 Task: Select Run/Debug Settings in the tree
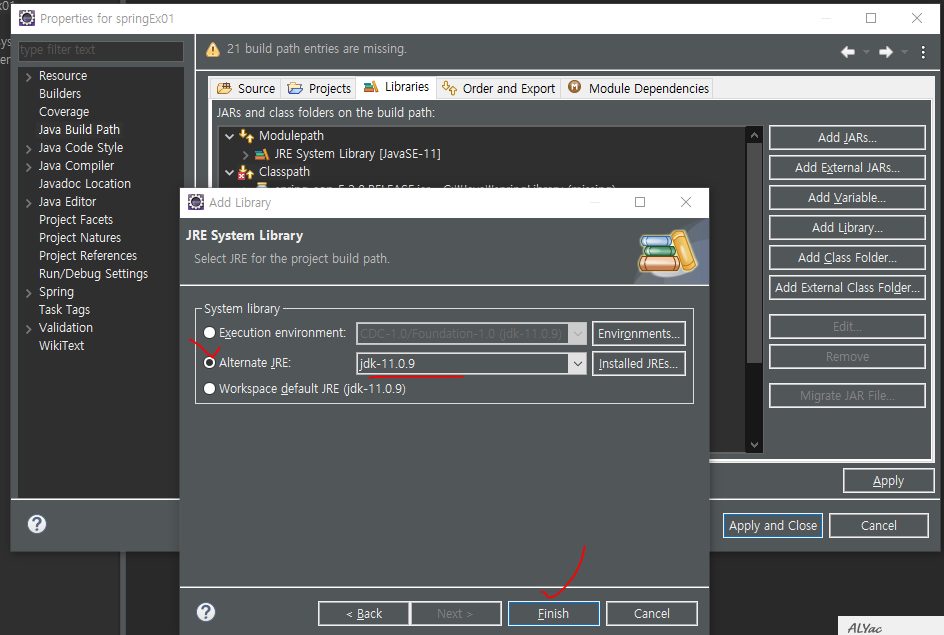tap(93, 274)
